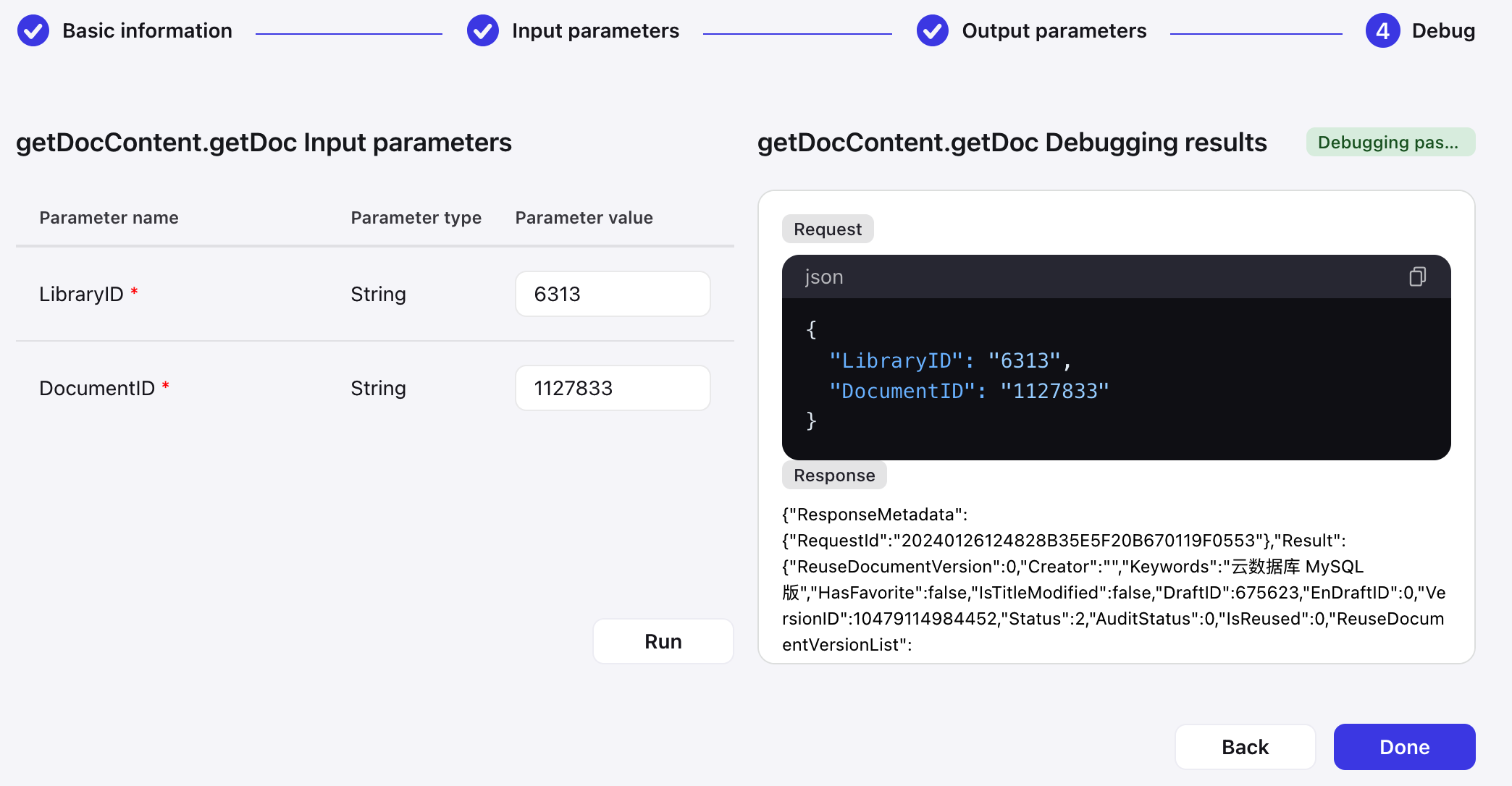1512x786 pixels.
Task: Click the Response section label icon
Action: (x=833, y=475)
